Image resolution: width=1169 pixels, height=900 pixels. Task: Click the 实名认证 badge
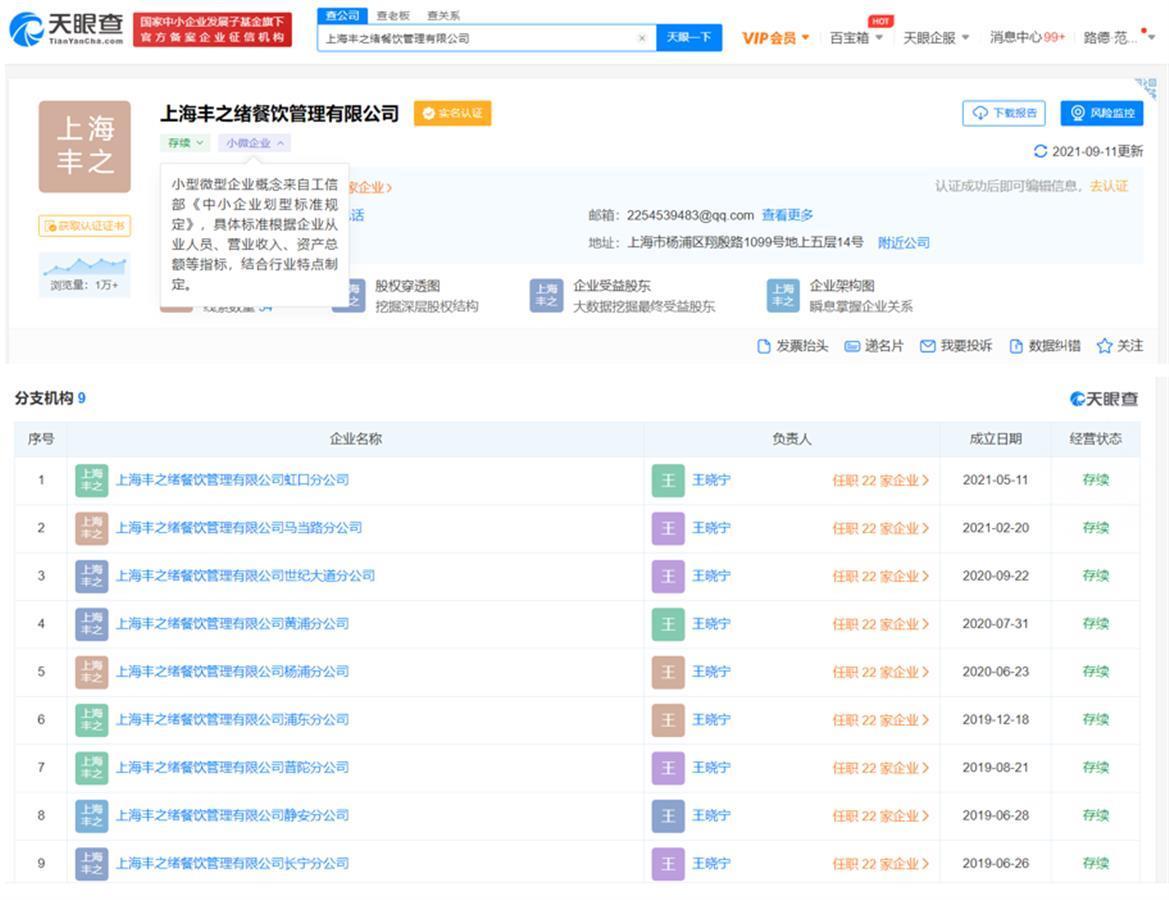pos(453,113)
